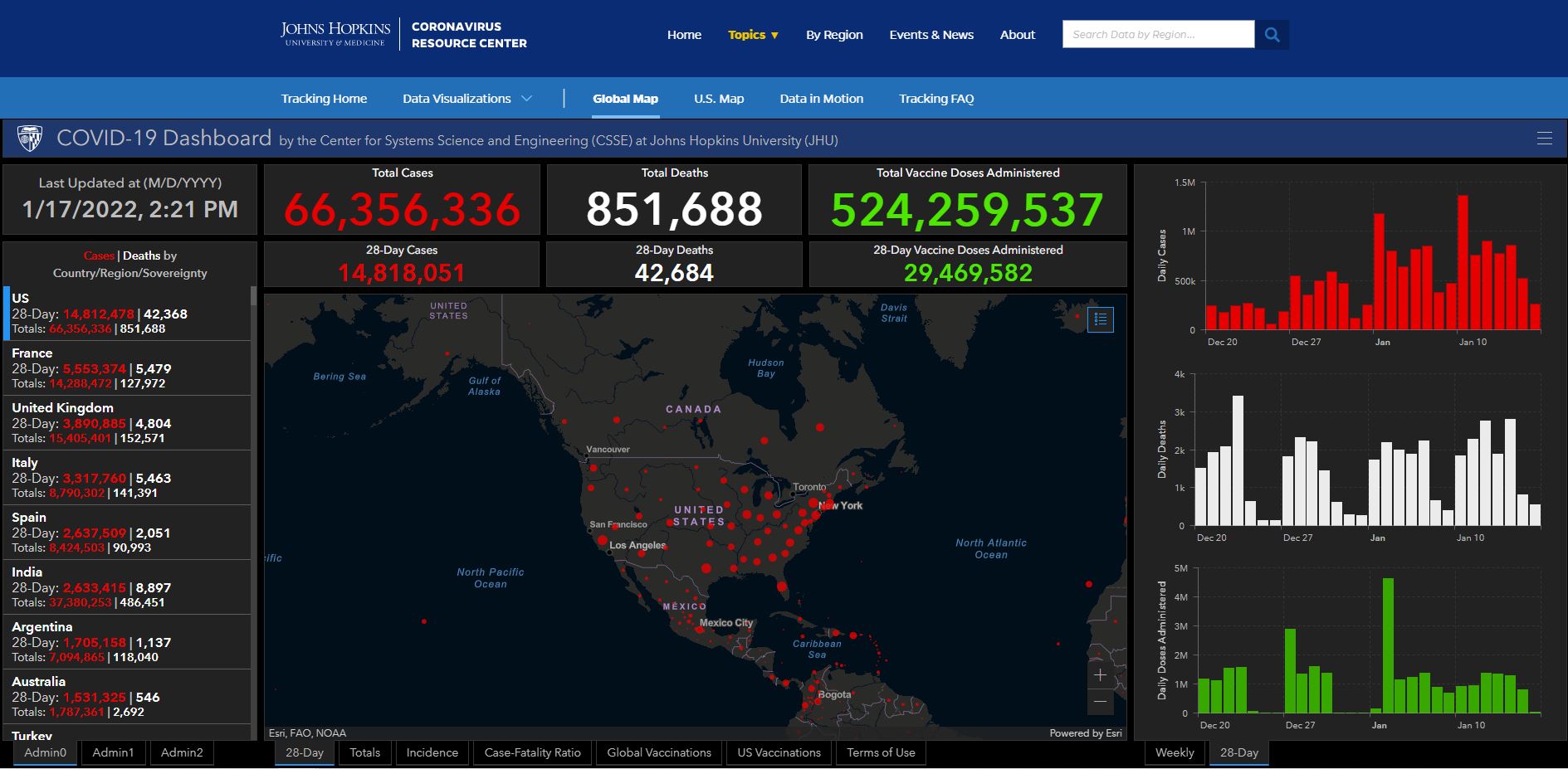Open the US Vaccinations tab

pyautogui.click(x=779, y=752)
